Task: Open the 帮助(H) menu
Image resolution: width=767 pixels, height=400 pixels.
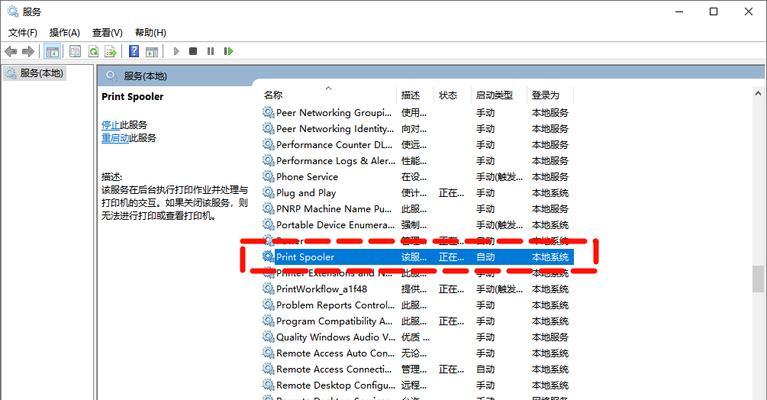Action: (151, 33)
